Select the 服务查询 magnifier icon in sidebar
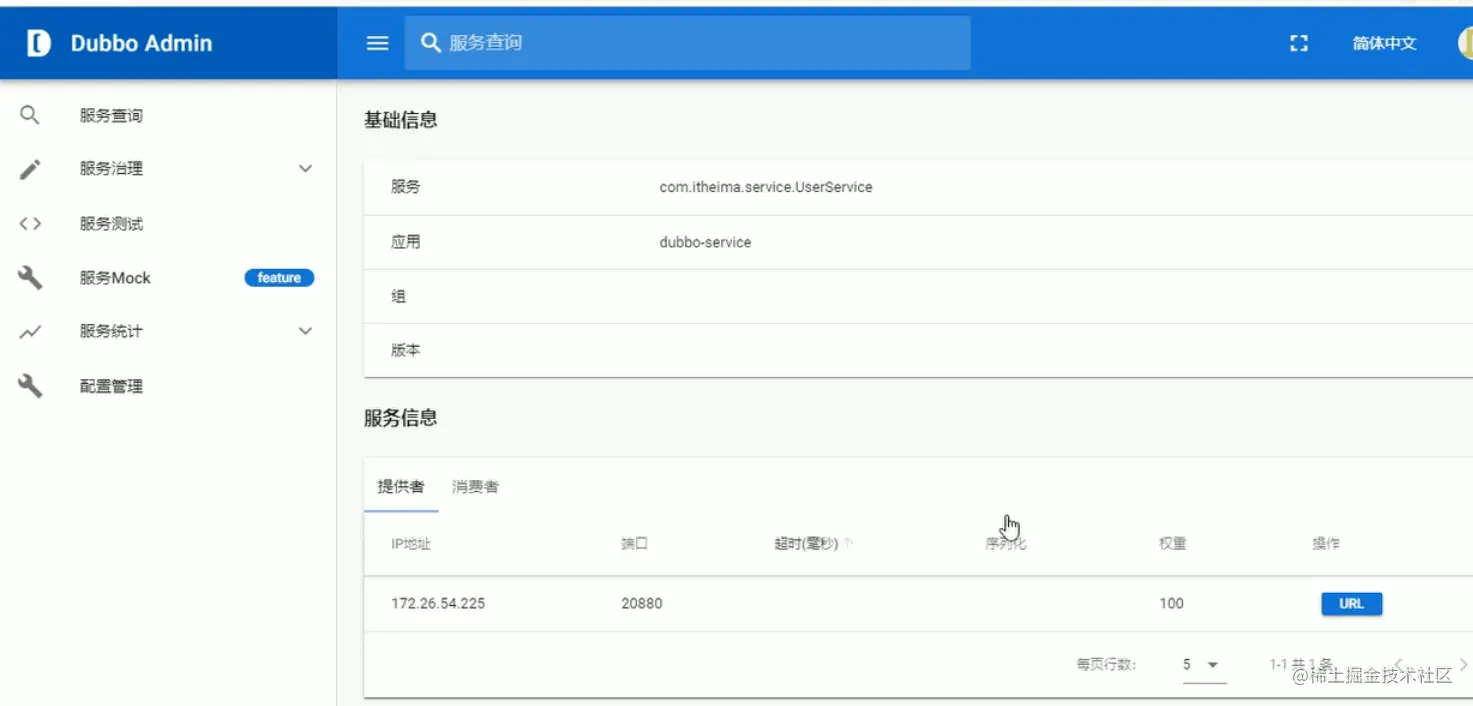The height and width of the screenshot is (706, 1473). (30, 114)
